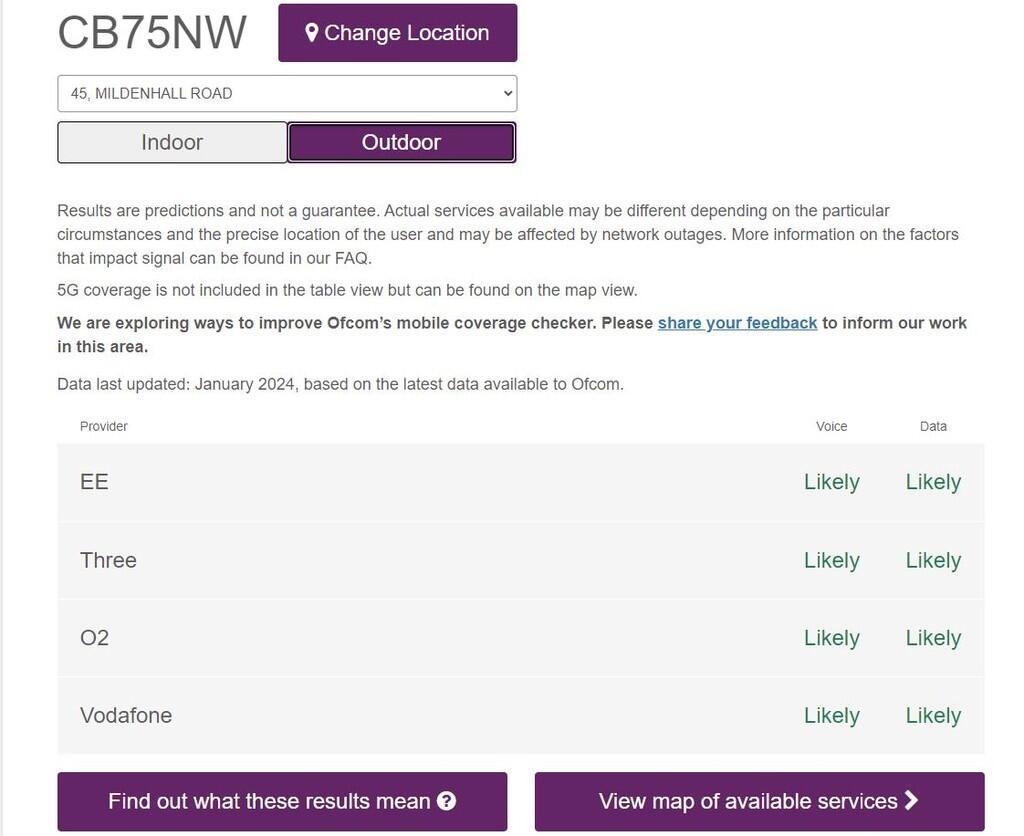
Task: Click the Provider column header
Action: click(x=104, y=426)
